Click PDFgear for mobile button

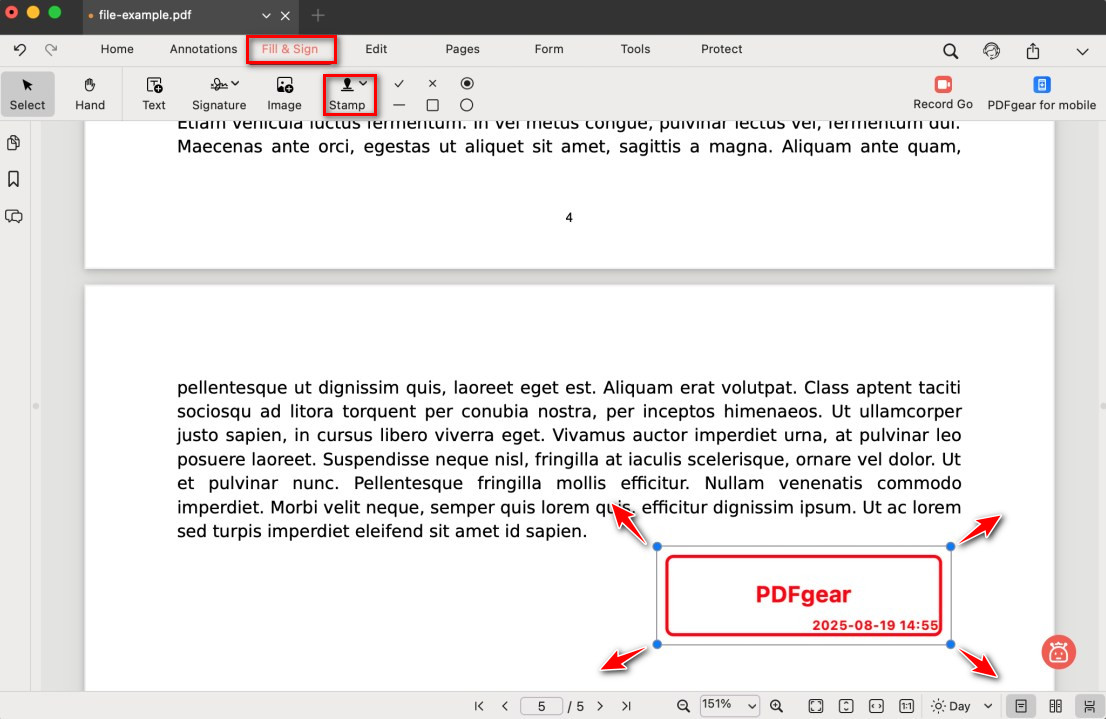(x=1041, y=93)
